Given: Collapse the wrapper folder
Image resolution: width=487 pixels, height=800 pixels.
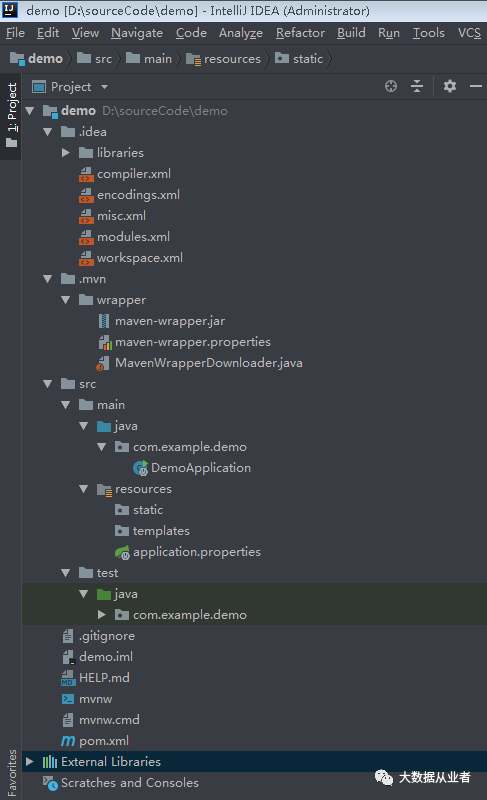Looking at the screenshot, I should click(66, 300).
